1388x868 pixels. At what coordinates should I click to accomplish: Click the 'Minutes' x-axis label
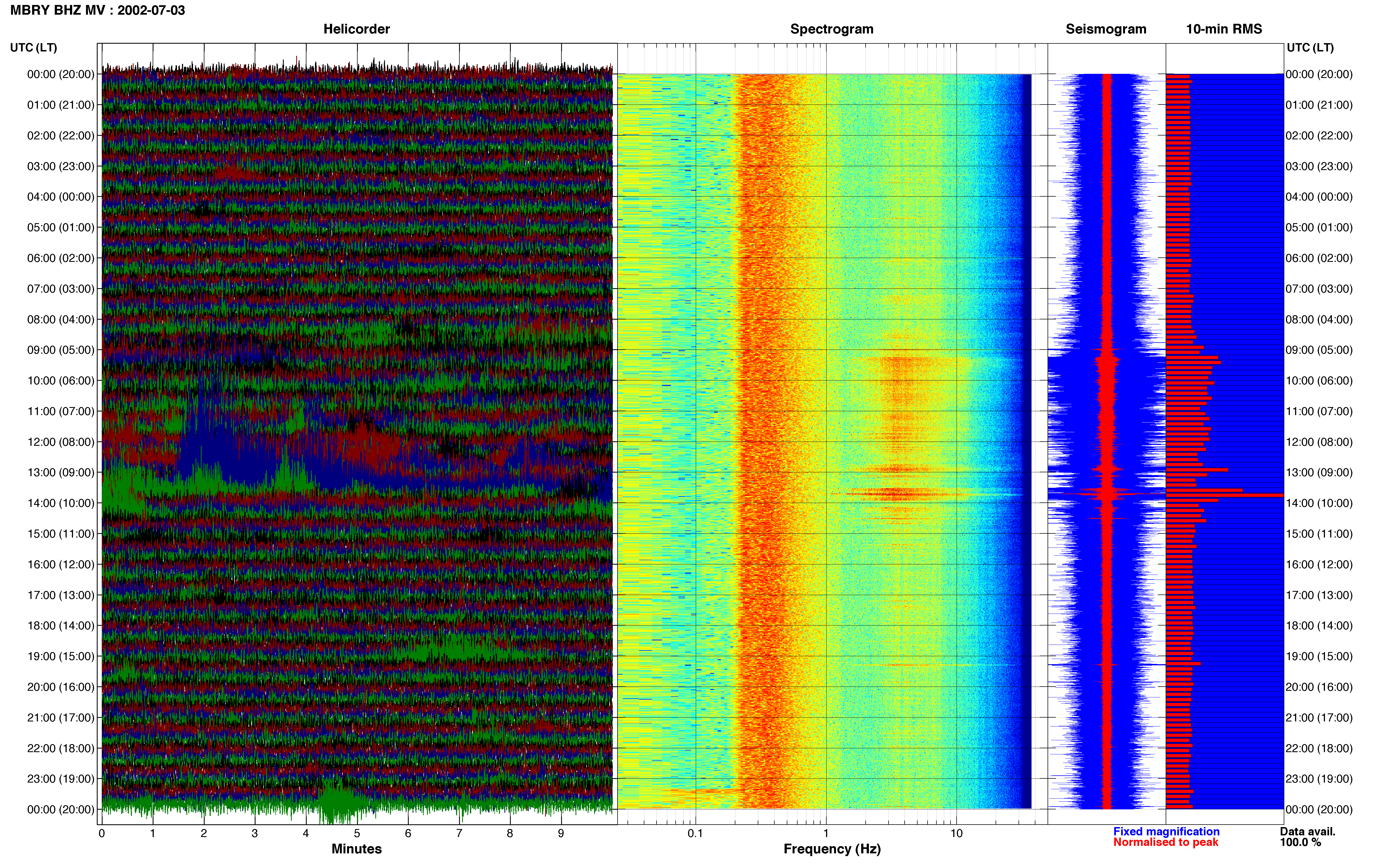(356, 848)
